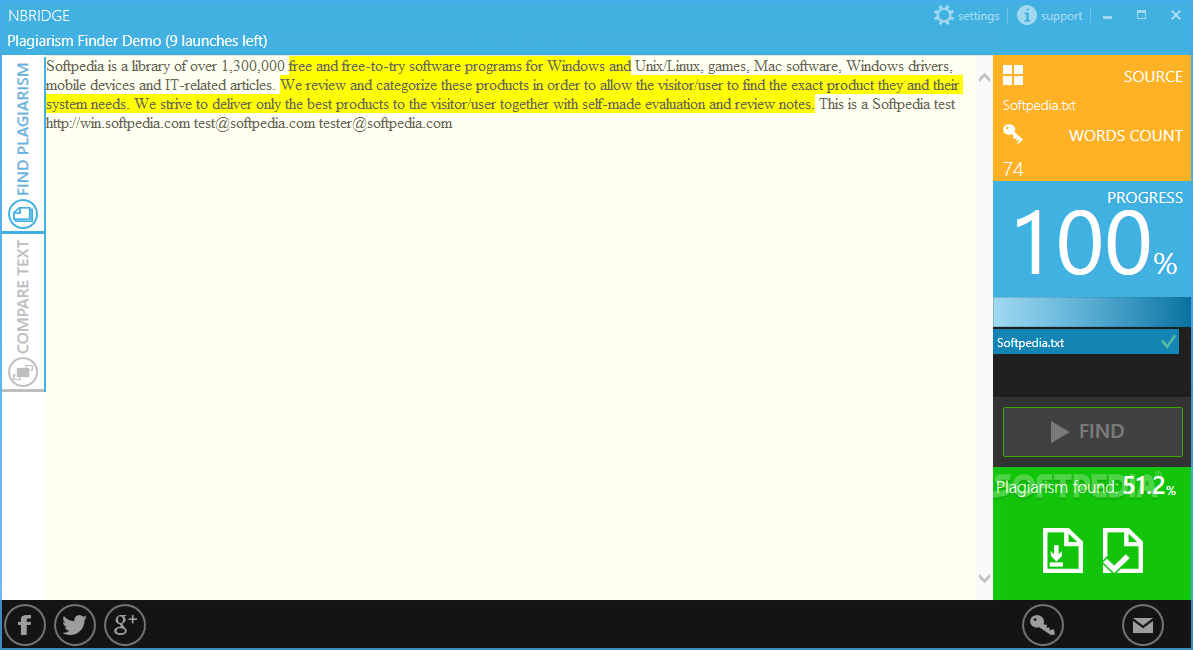Open the license key icon in bottom bar

click(x=1042, y=625)
